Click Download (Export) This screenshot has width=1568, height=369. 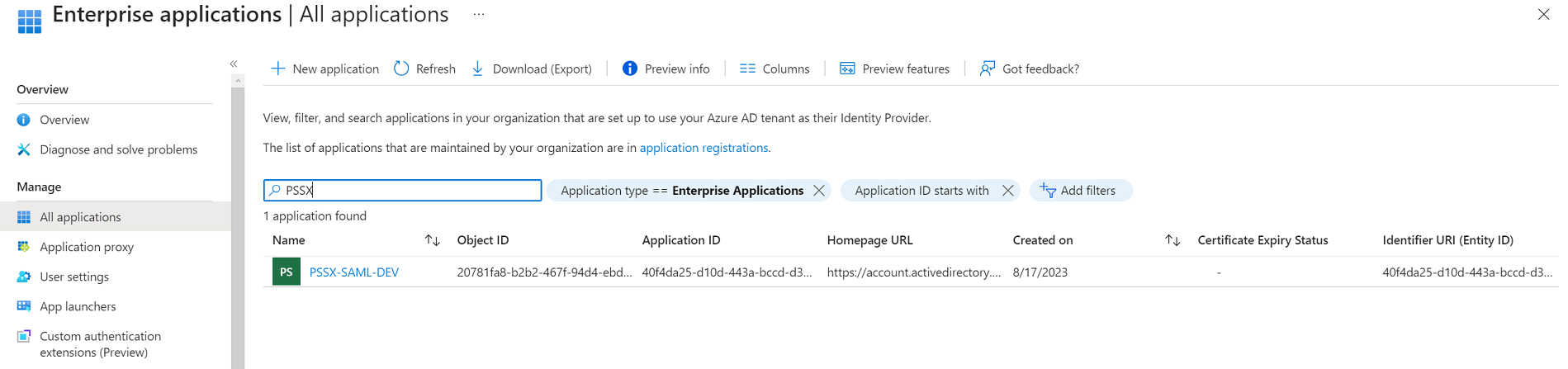point(532,69)
